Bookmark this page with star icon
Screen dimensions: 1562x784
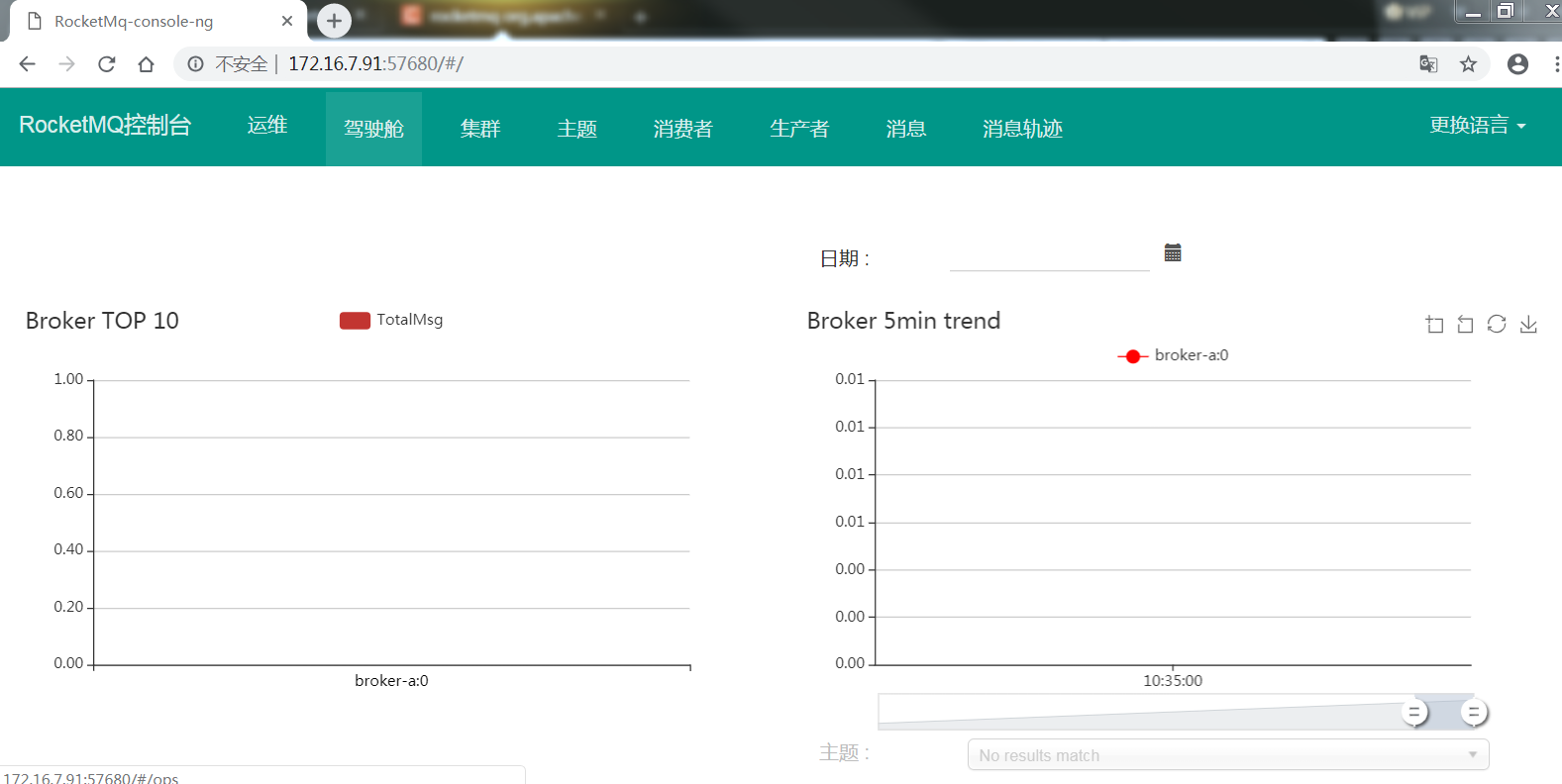click(1468, 63)
